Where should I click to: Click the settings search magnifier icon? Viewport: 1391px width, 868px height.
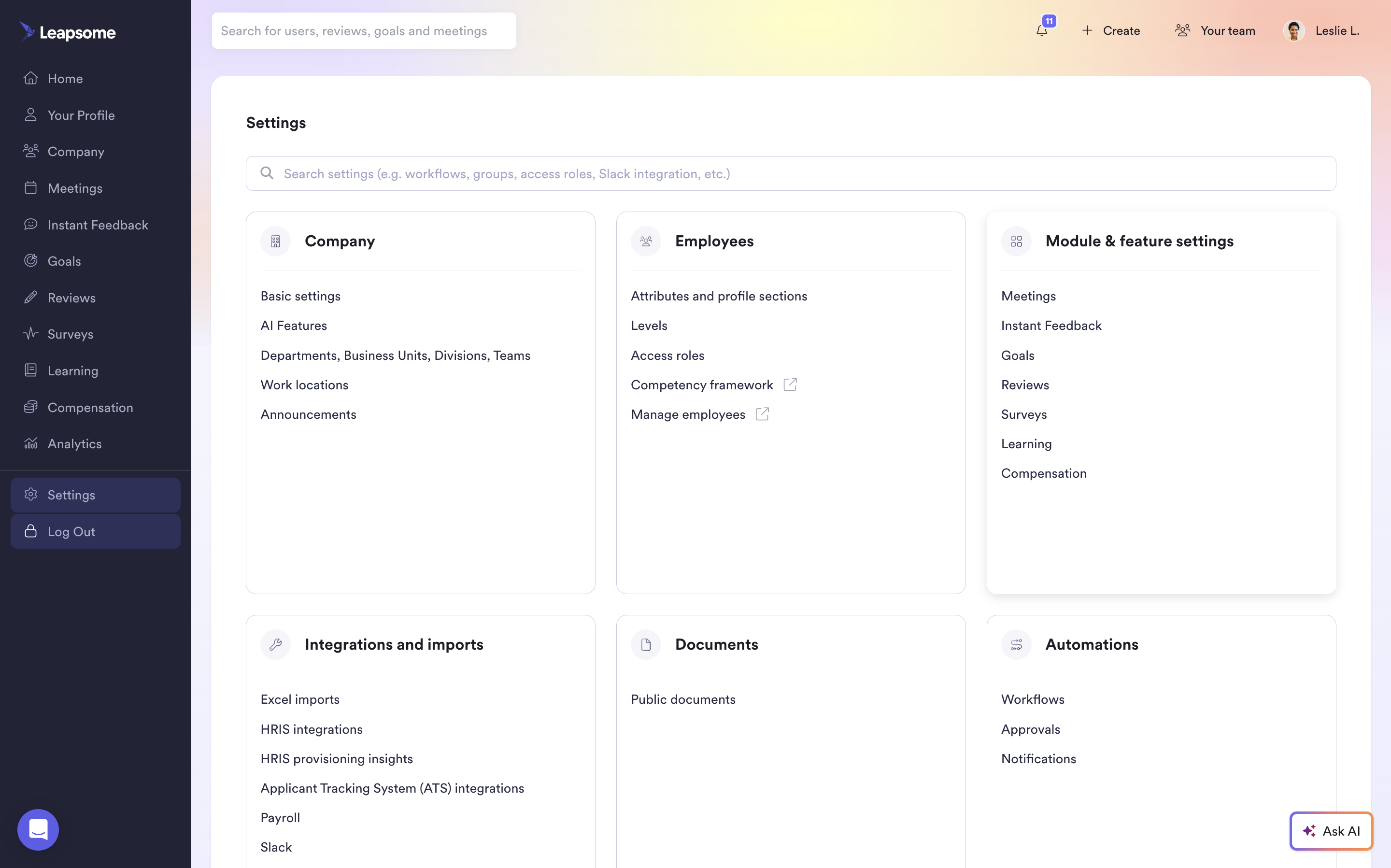pos(267,173)
